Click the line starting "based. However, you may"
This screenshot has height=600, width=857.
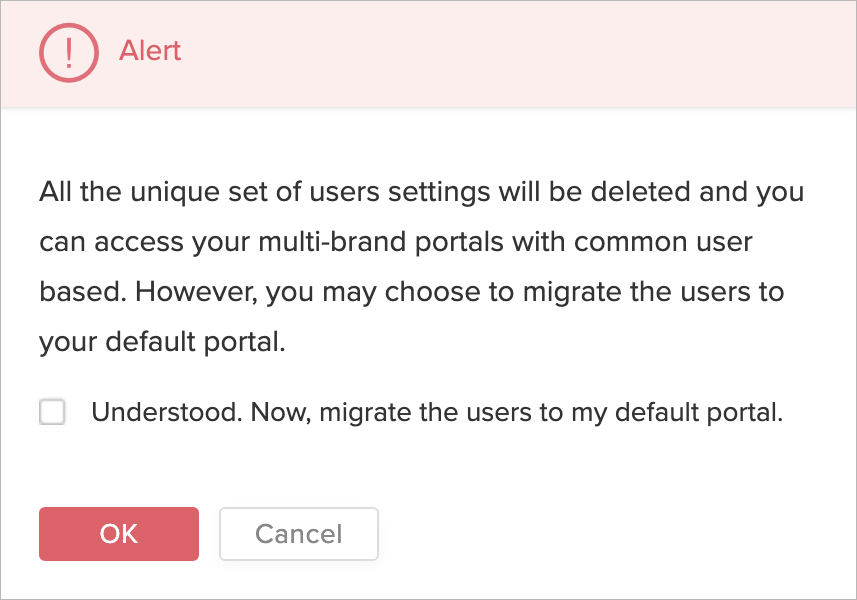411,292
